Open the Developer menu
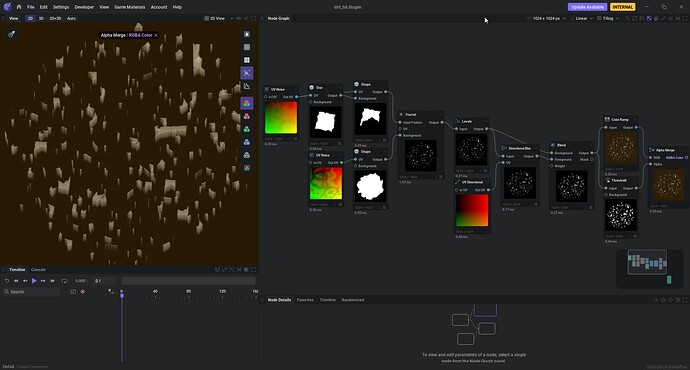The height and width of the screenshot is (370, 690). (84, 7)
